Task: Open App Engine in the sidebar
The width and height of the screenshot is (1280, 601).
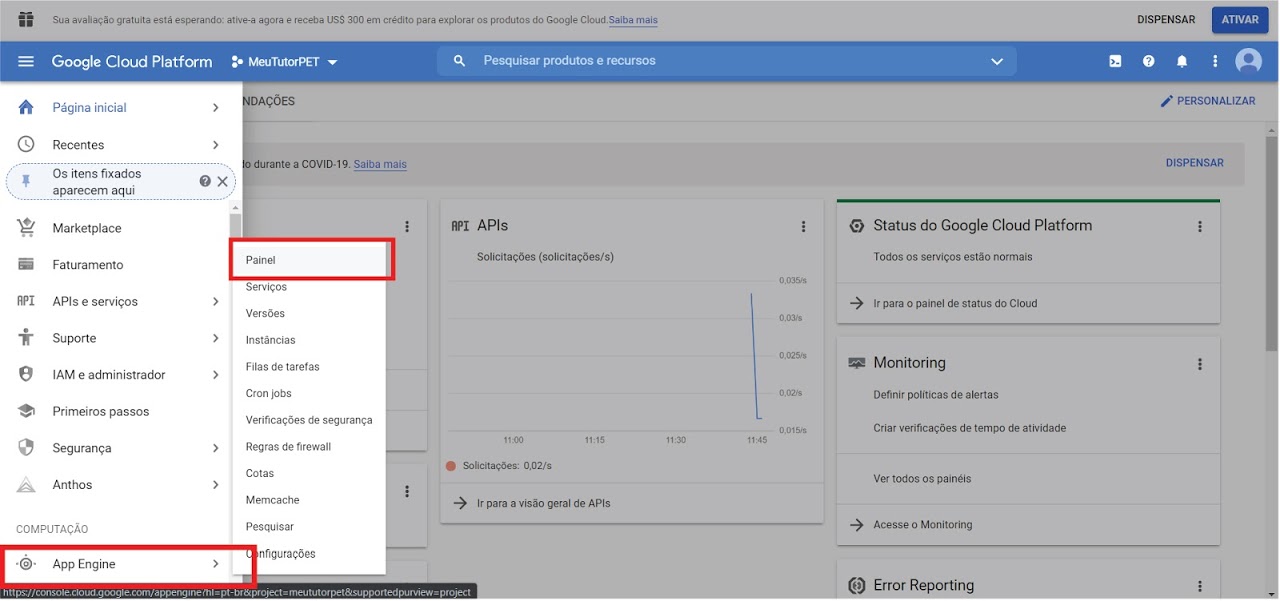Action: 84,564
